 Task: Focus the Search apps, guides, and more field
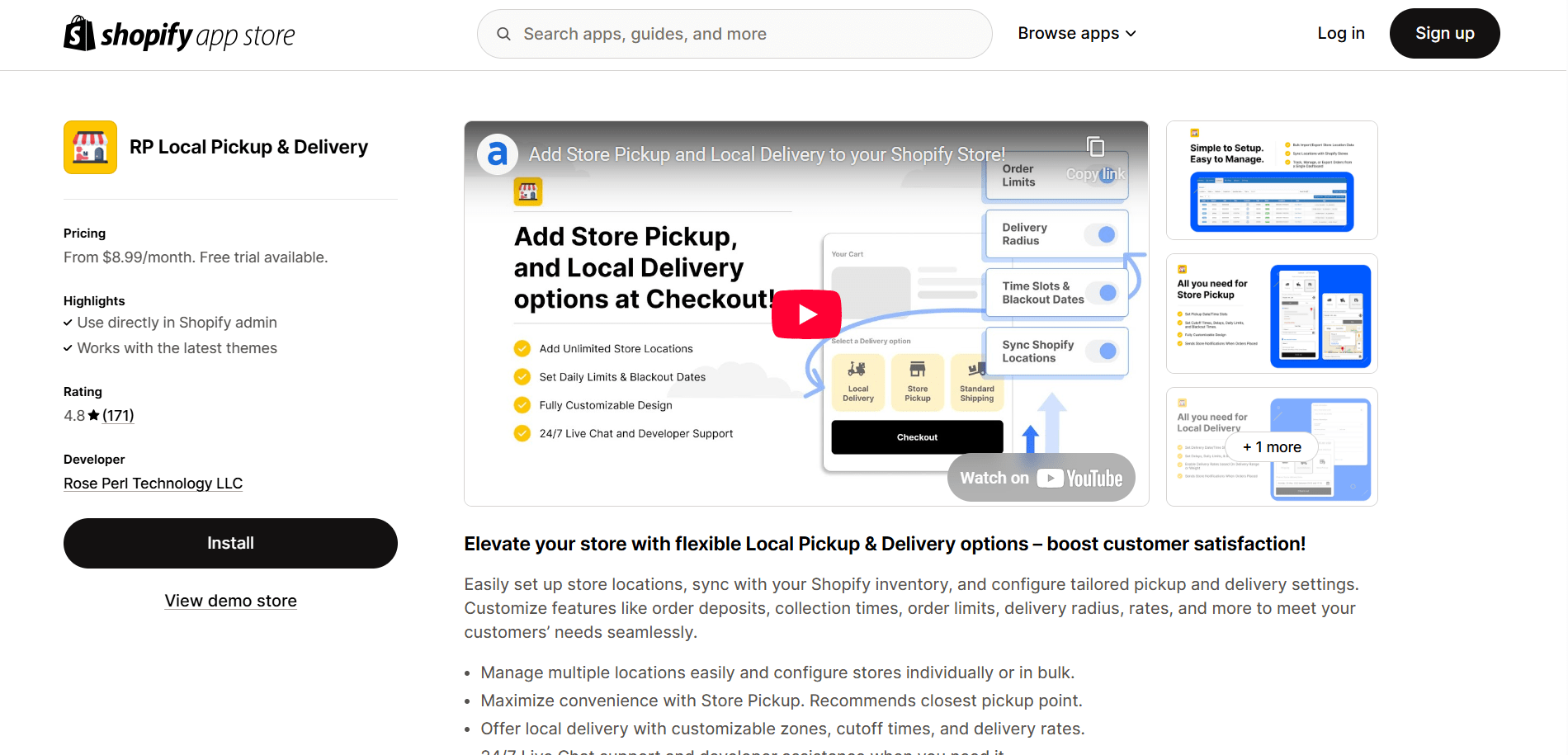(x=734, y=34)
